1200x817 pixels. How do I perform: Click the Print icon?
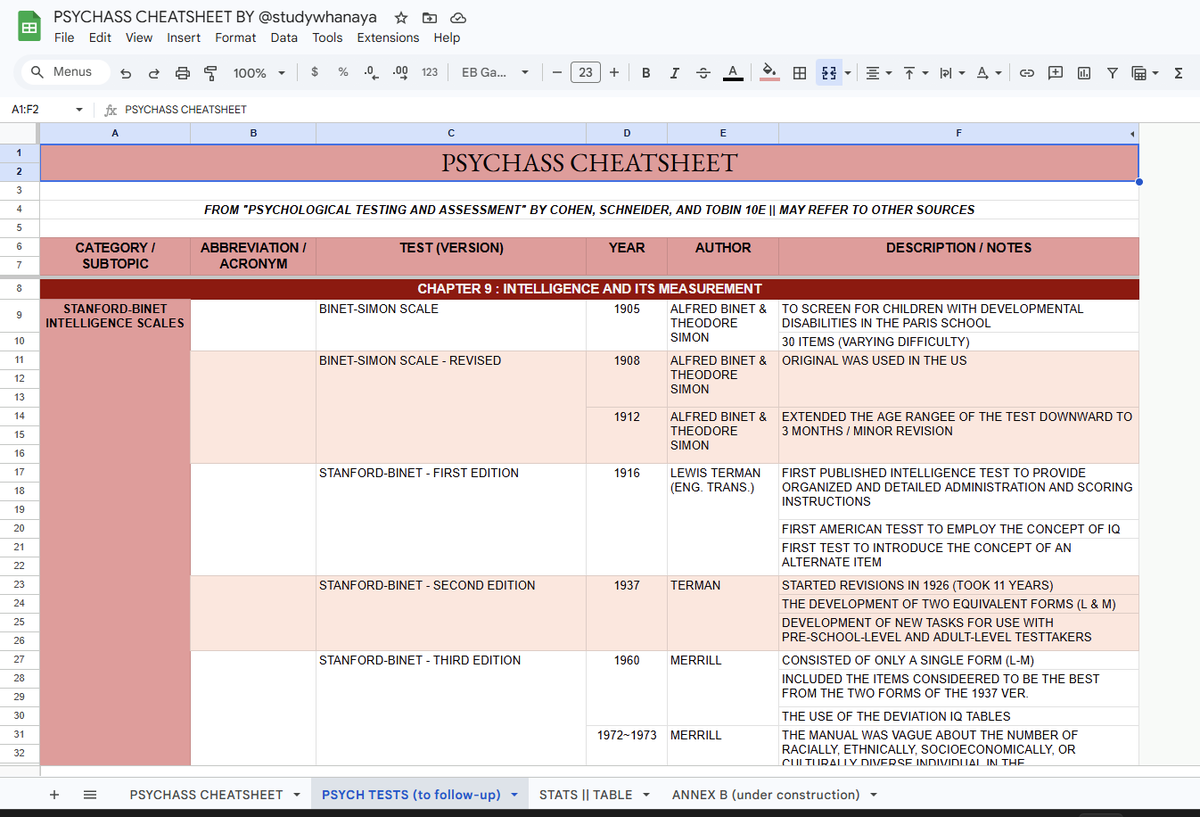click(x=182, y=73)
